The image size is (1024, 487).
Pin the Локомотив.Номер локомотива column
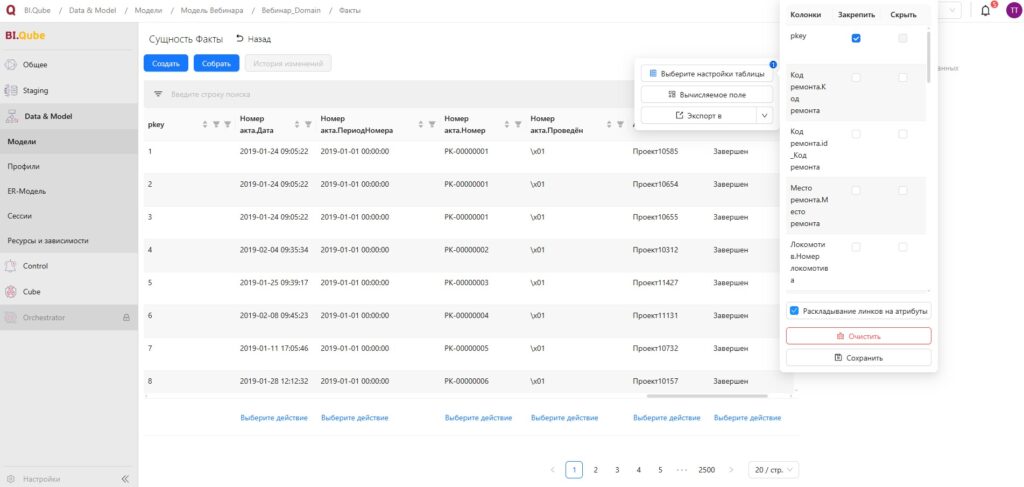[x=856, y=247]
